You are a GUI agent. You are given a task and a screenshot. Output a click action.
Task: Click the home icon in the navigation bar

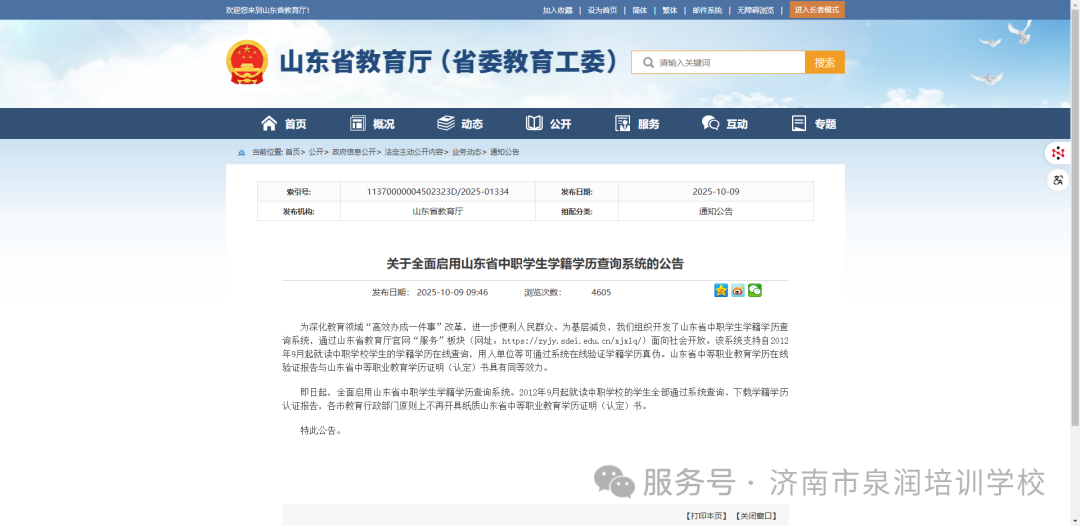click(269, 123)
